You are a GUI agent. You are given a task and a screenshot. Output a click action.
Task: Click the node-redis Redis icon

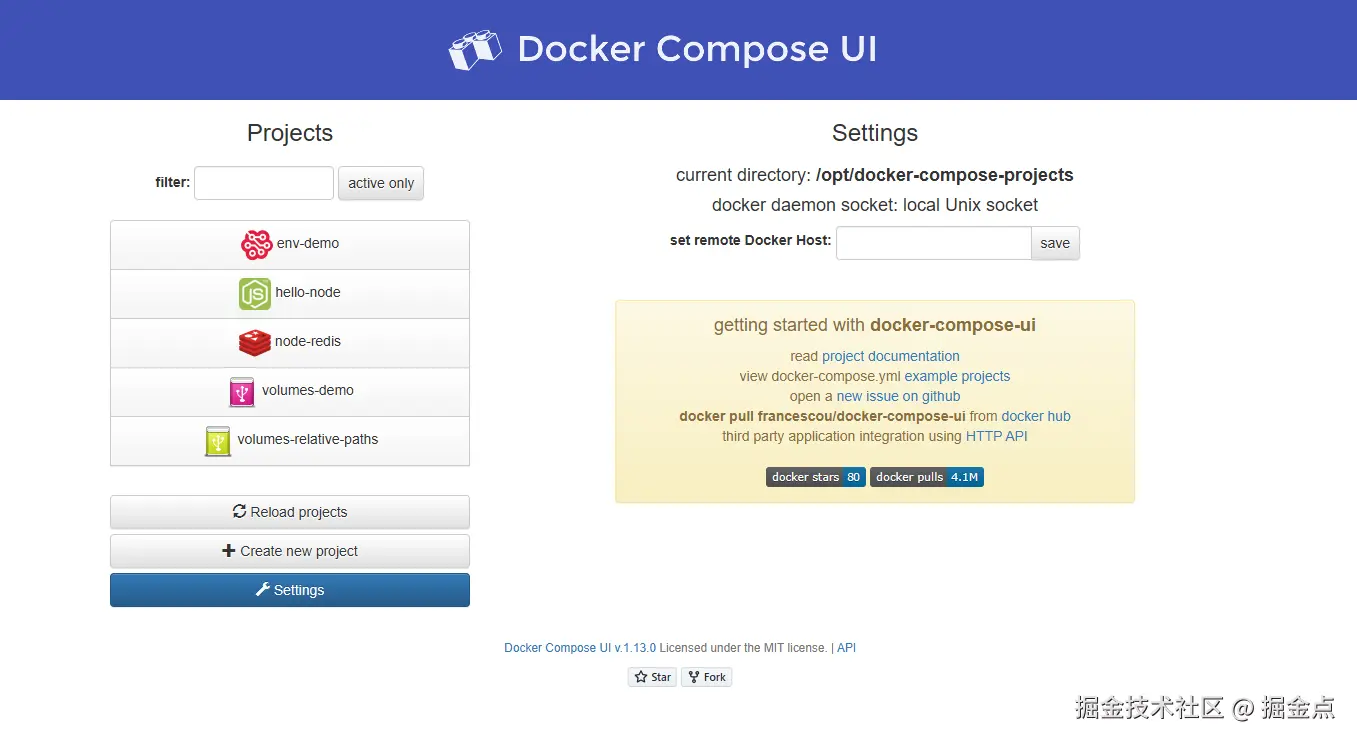[255, 342]
